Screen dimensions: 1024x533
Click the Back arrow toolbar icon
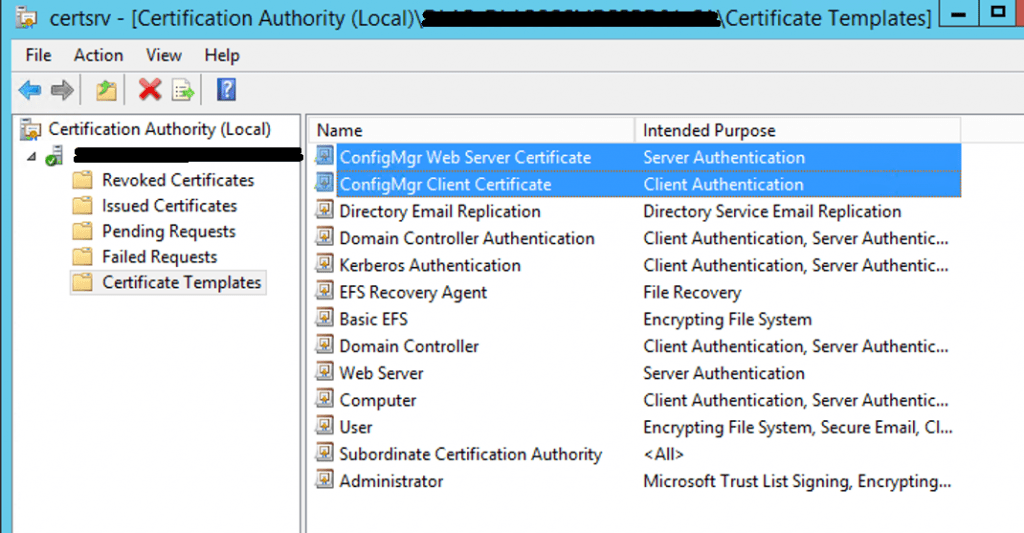pos(30,89)
